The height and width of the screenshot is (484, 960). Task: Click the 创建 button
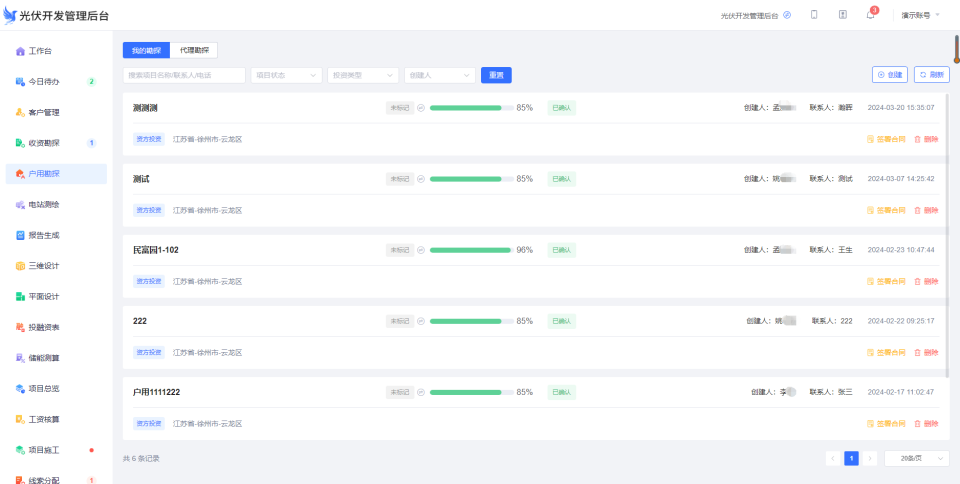tap(890, 75)
